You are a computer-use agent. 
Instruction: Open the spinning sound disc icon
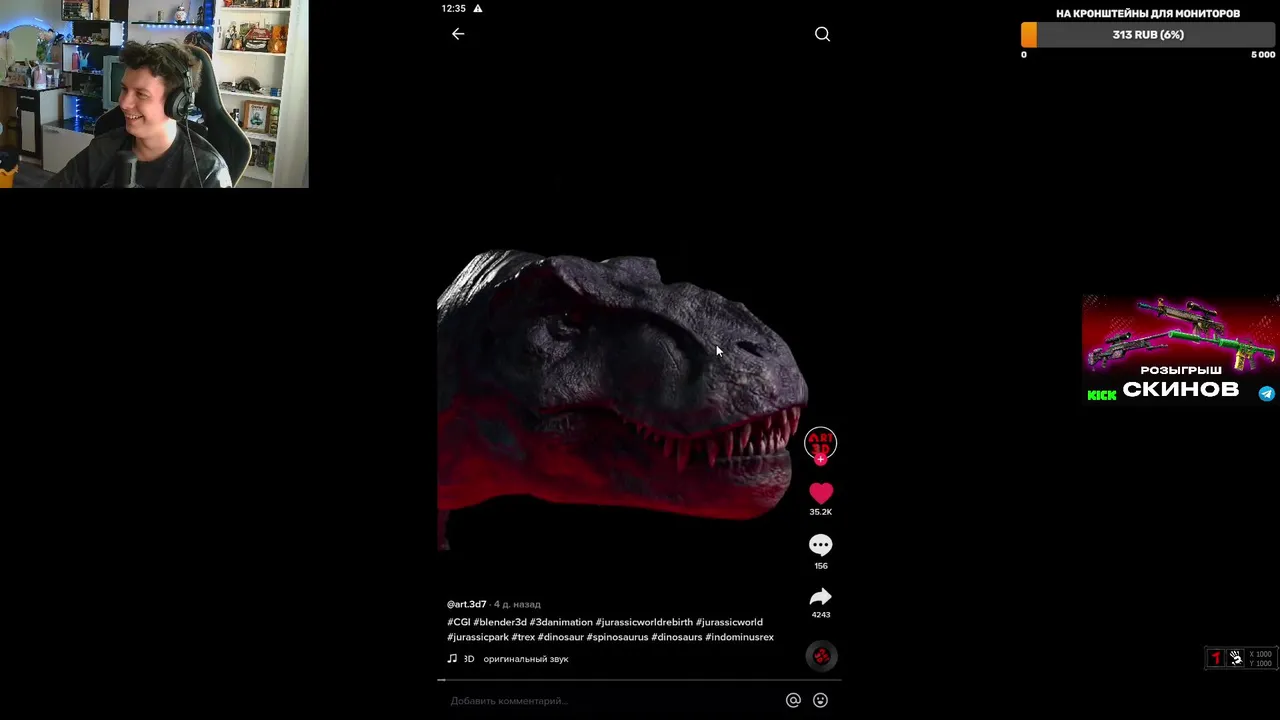tap(821, 656)
